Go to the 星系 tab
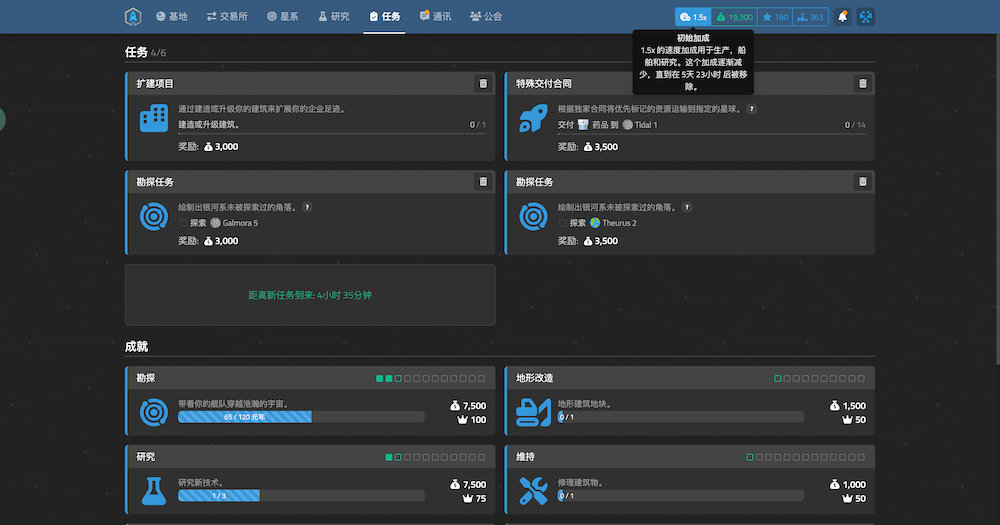Screen dimensions: 1000x525 [x=284, y=17]
